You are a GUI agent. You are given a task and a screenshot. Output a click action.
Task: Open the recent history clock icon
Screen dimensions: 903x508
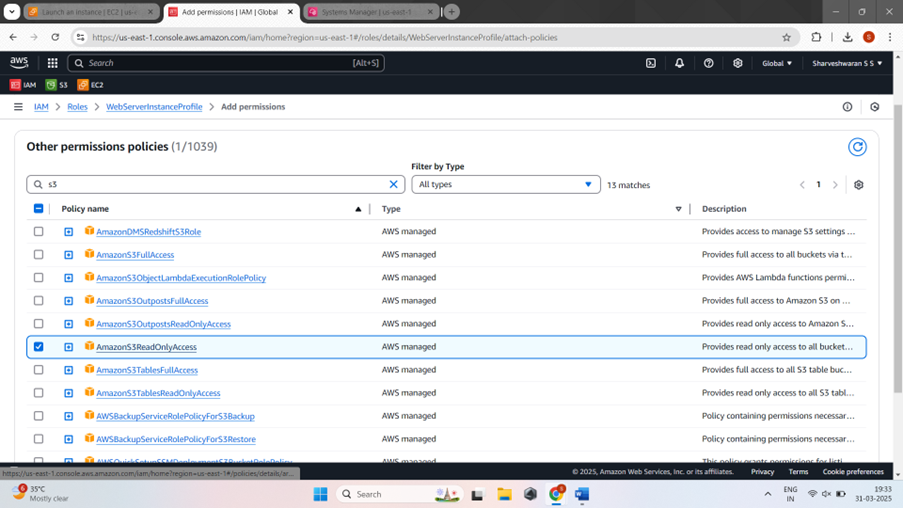875,107
